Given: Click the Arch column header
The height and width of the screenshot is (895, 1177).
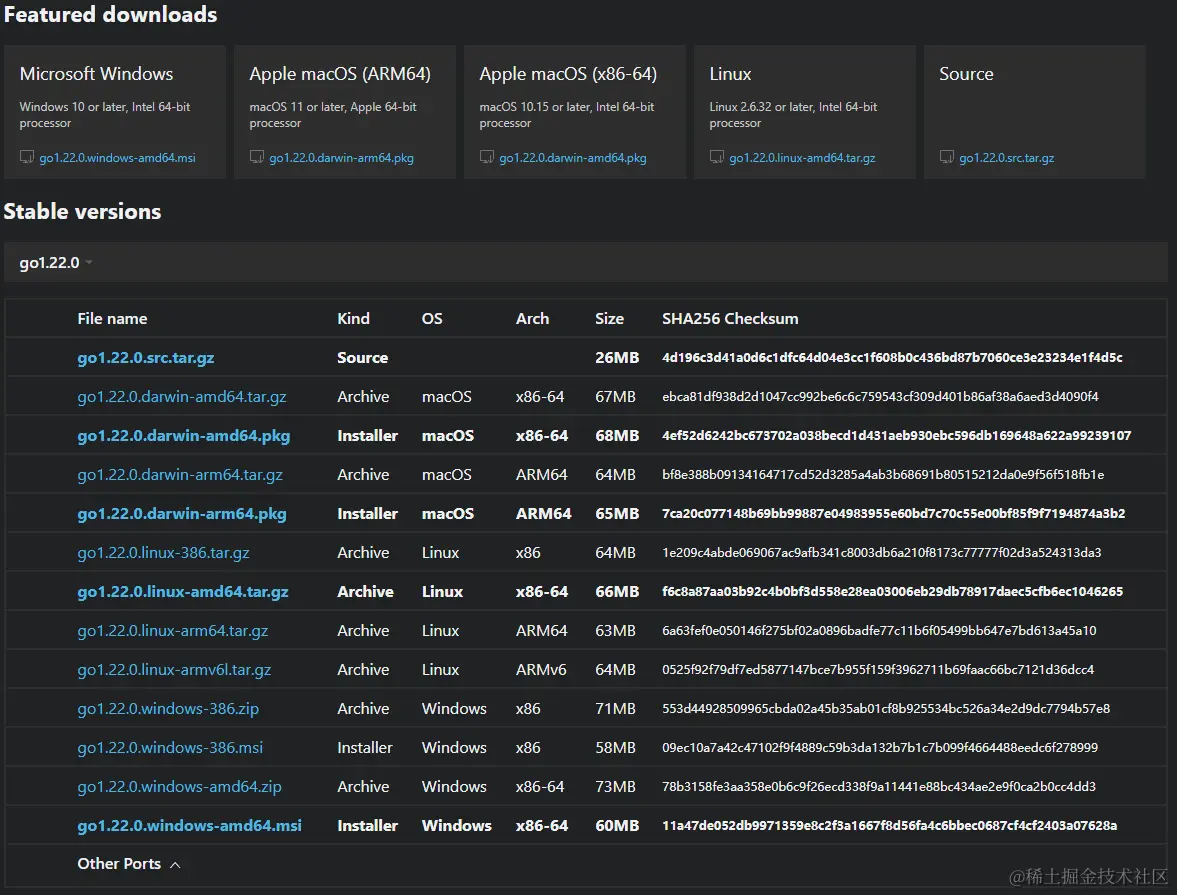Looking at the screenshot, I should (532, 318).
